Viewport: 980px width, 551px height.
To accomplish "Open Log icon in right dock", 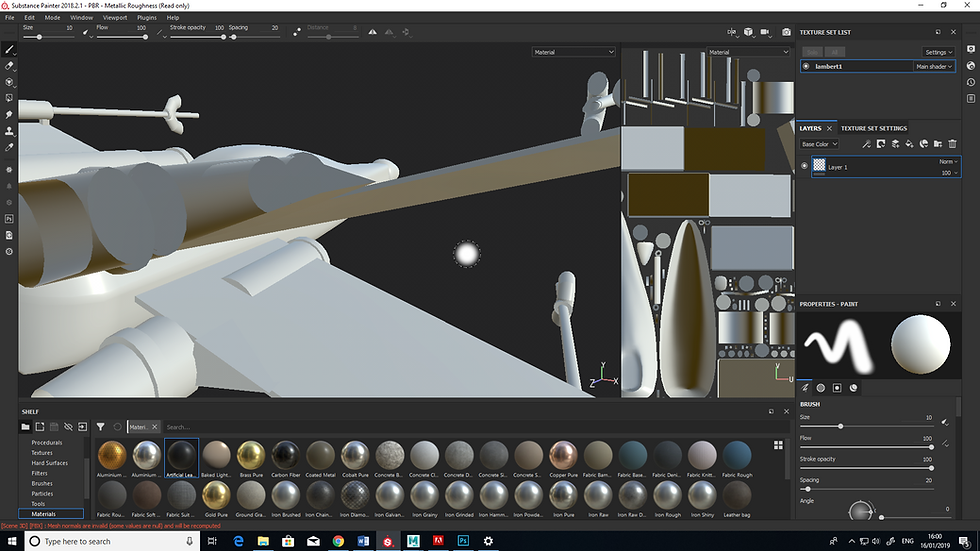I will click(971, 98).
